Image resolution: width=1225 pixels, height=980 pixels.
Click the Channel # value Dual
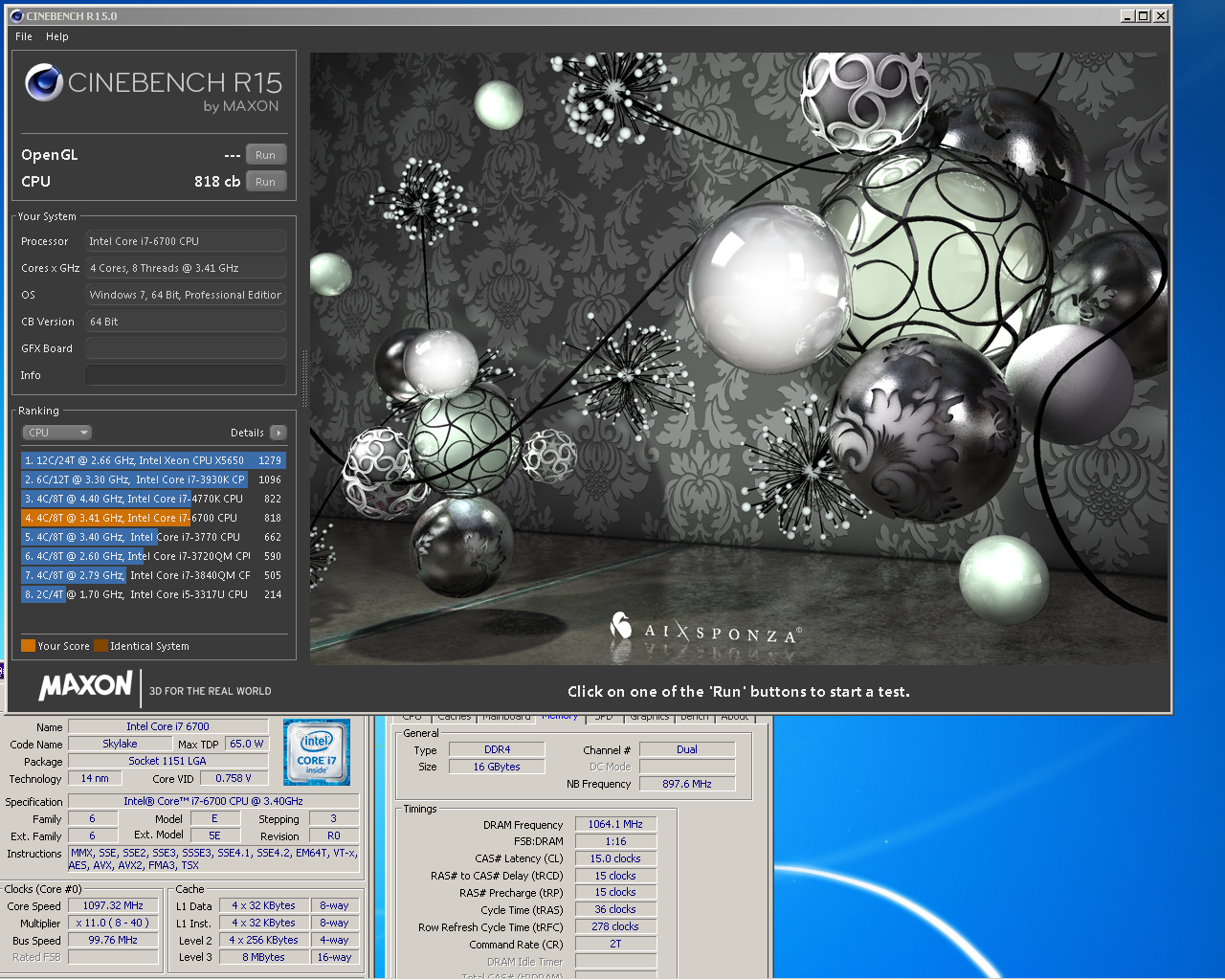coord(687,749)
